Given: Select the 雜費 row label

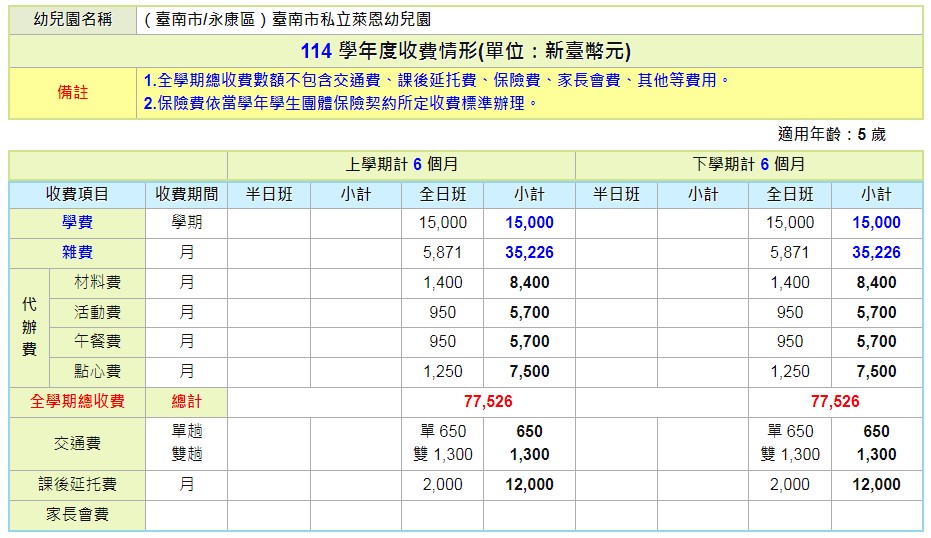Looking at the screenshot, I should (77, 253).
